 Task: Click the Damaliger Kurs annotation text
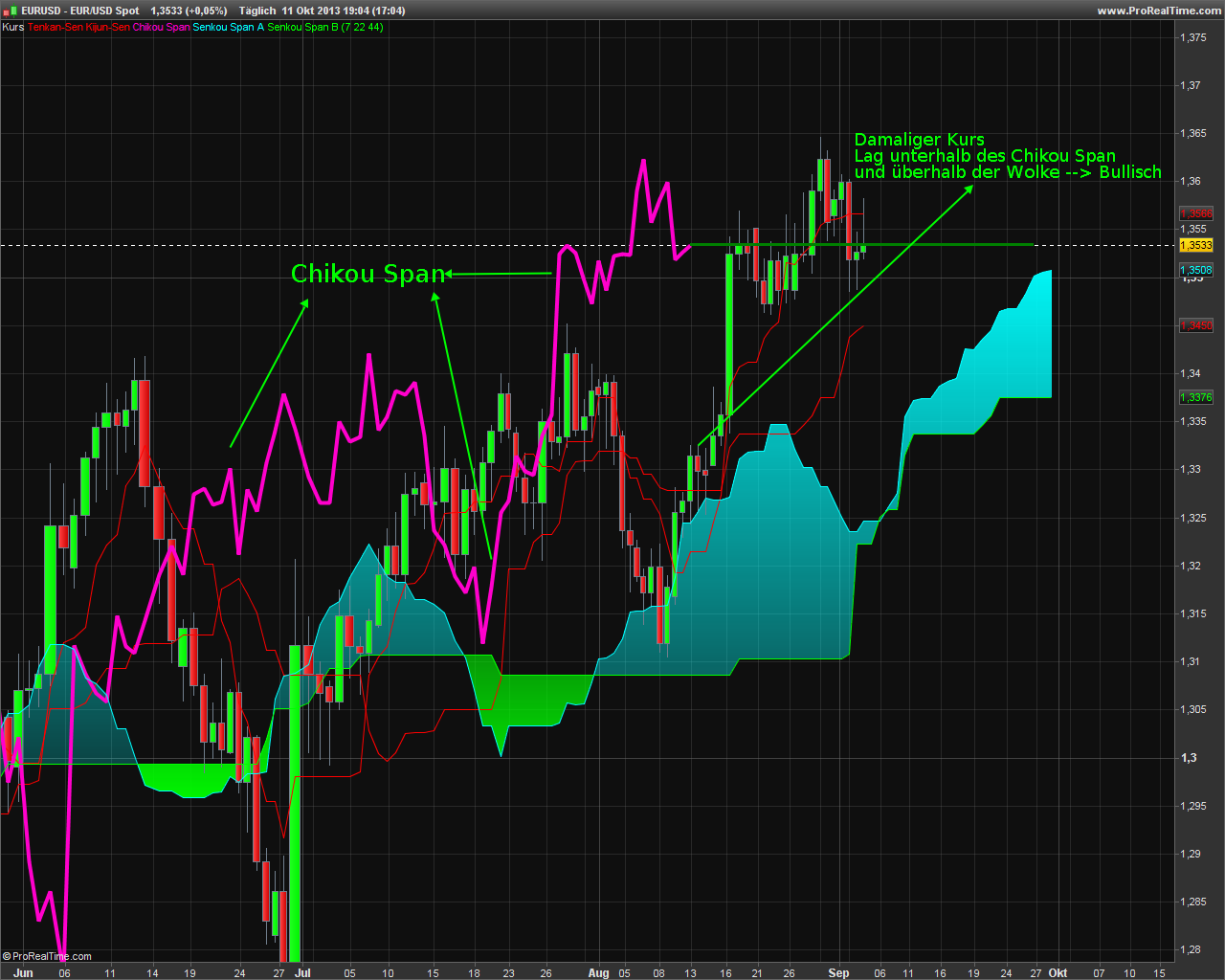[x=919, y=140]
